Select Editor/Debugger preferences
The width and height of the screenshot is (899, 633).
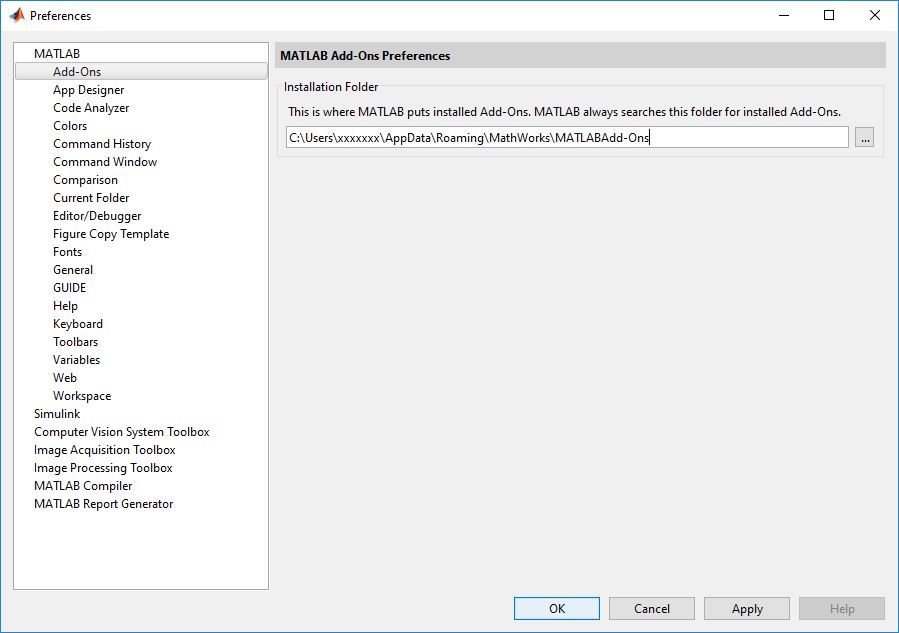[97, 216]
